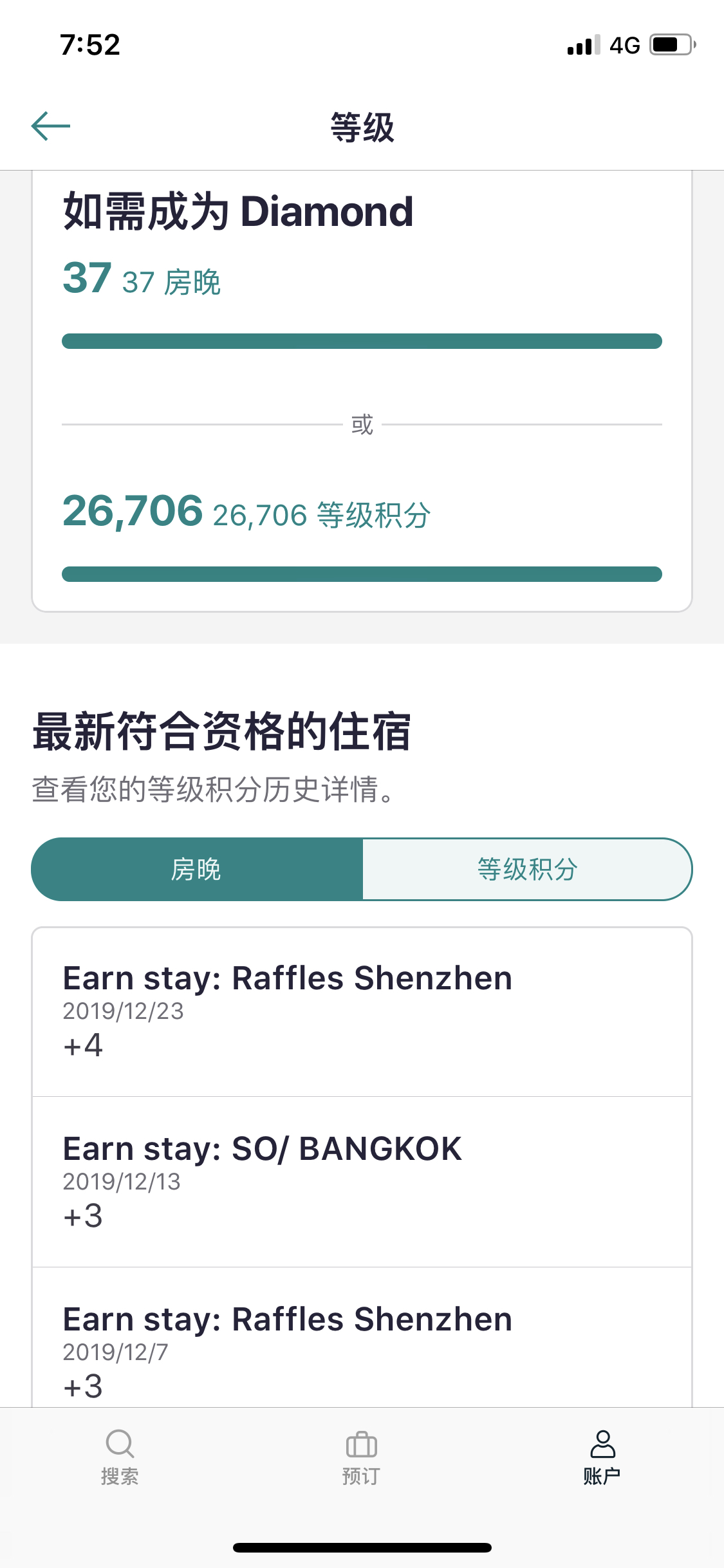Tap the 如需成为 Diamond heading
Screen dimensions: 724x1568
click(x=238, y=211)
